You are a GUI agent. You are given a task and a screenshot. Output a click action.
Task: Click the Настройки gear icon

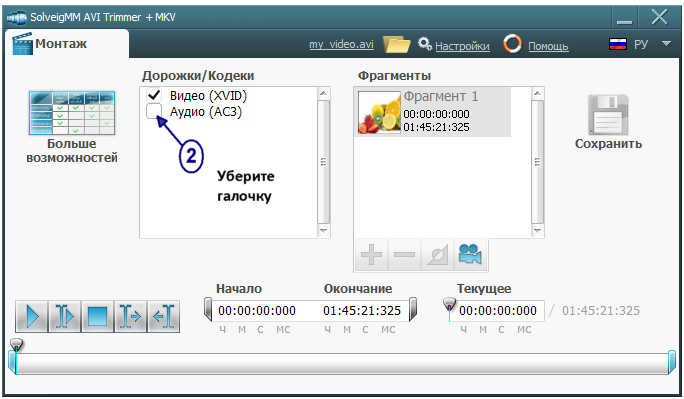[424, 44]
